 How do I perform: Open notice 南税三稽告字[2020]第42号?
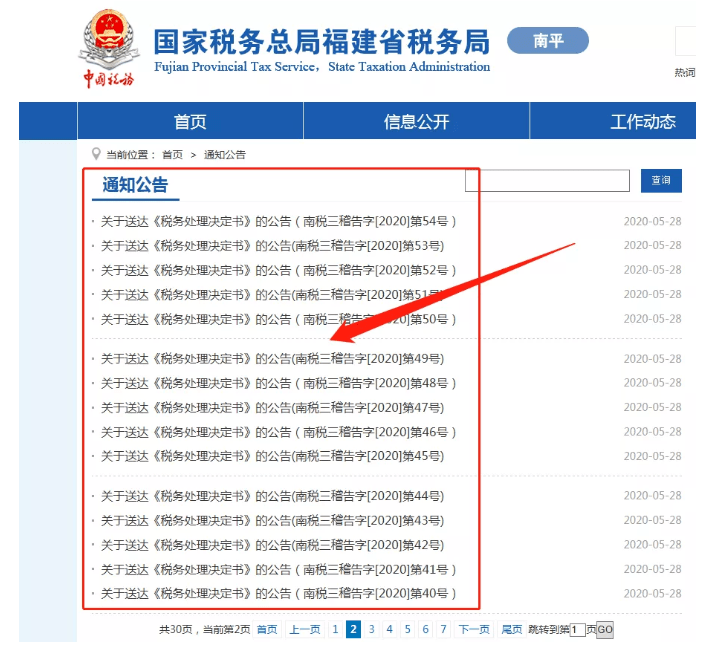pyautogui.click(x=273, y=545)
